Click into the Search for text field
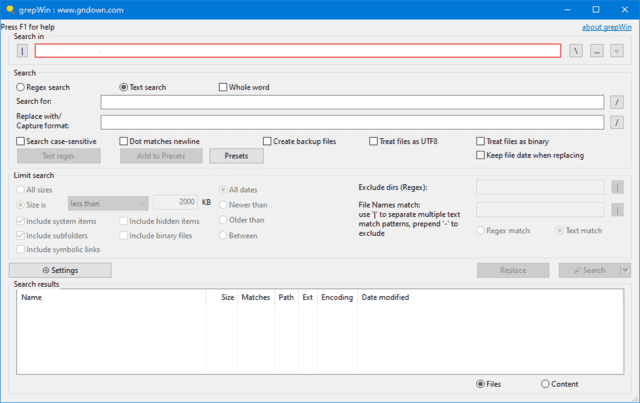This screenshot has width=640, height=403. point(352,102)
